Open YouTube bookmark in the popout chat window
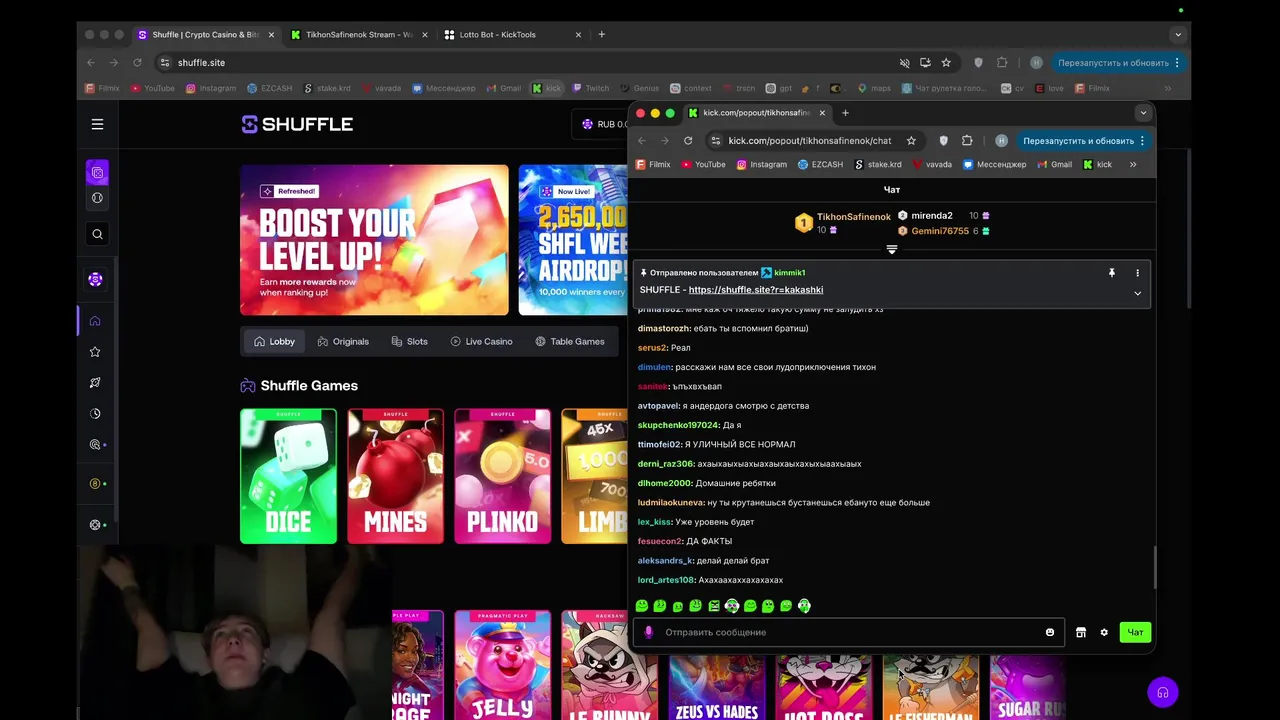 pyautogui.click(x=703, y=164)
